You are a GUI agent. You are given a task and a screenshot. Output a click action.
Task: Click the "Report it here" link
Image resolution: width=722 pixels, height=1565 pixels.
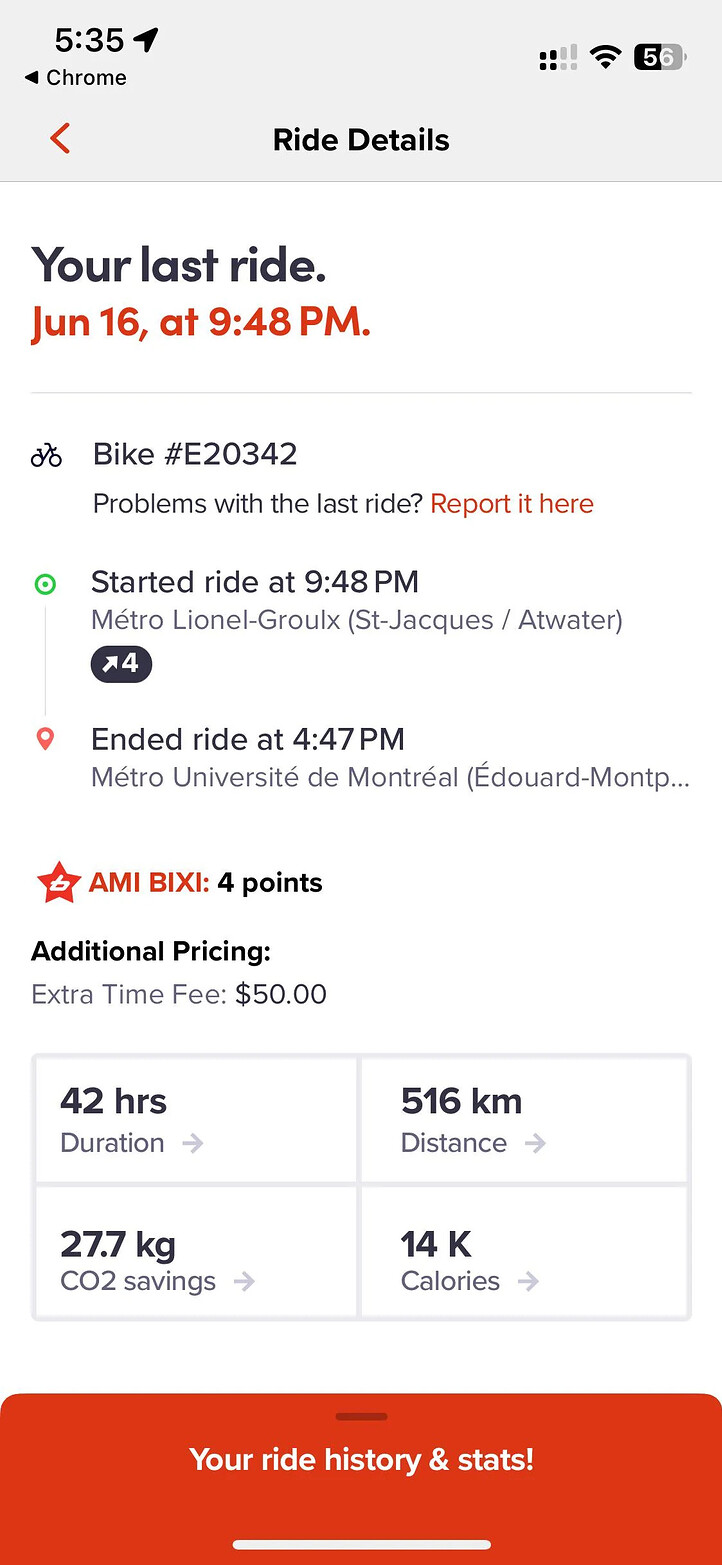(x=512, y=504)
